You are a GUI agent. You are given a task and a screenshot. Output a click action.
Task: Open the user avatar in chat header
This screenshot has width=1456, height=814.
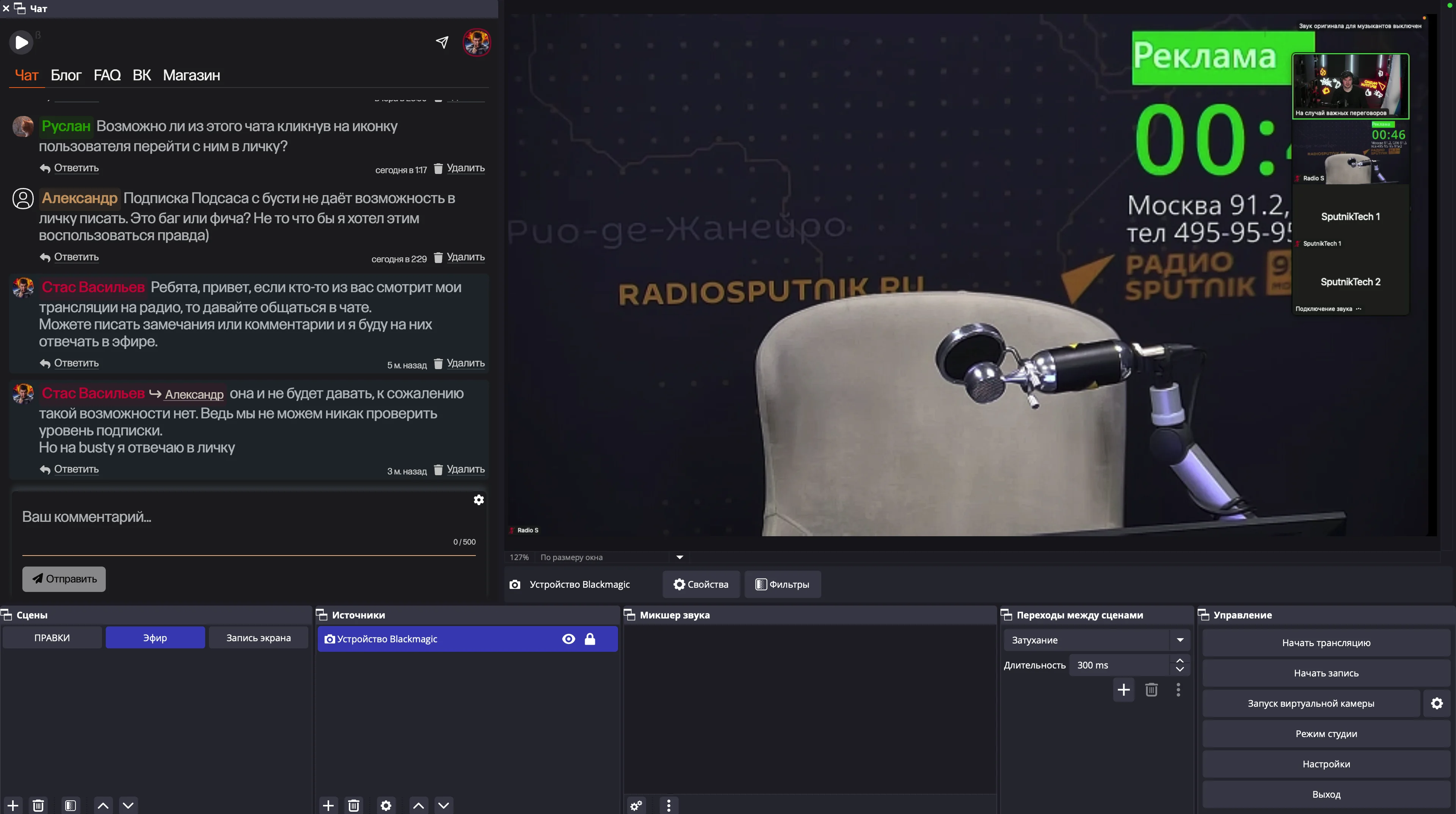coord(477,42)
